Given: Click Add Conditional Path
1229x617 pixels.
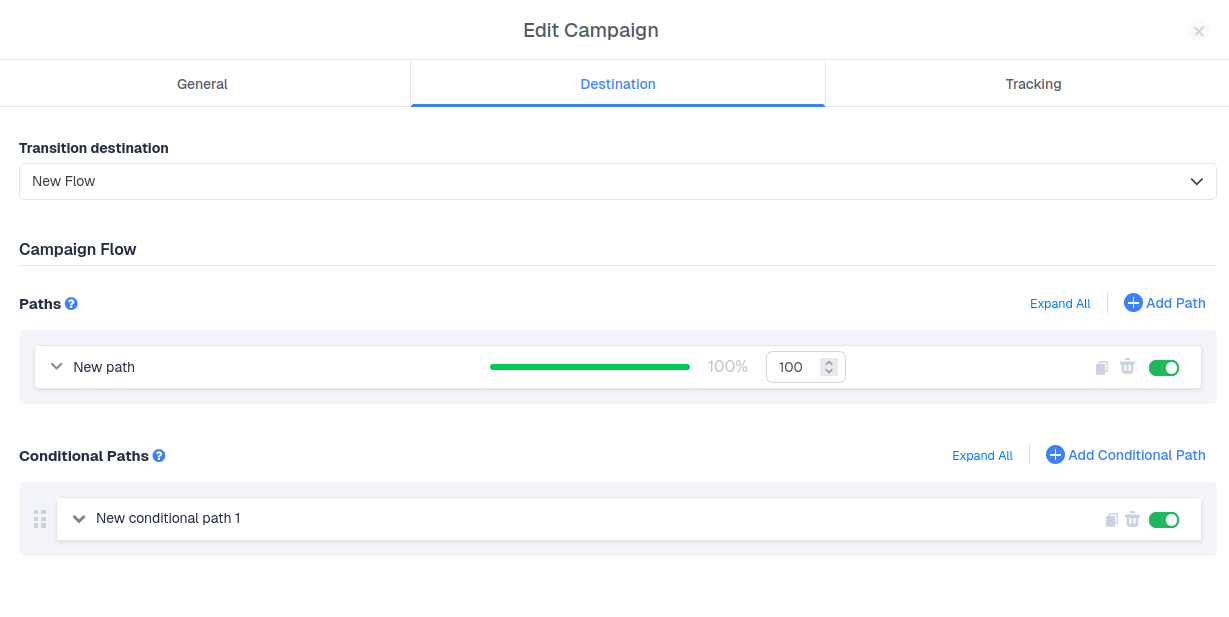Looking at the screenshot, I should pyautogui.click(x=1125, y=455).
